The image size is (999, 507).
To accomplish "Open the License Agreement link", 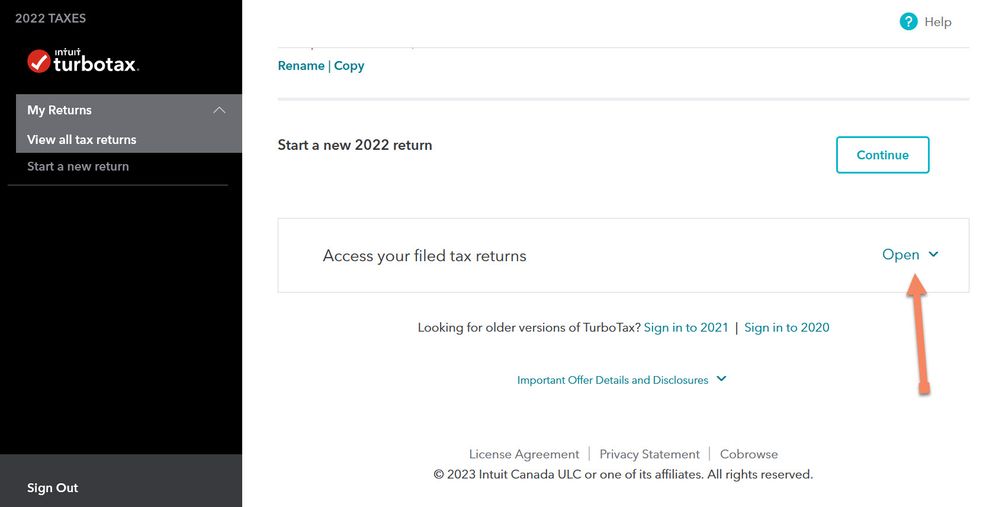I will (524, 454).
